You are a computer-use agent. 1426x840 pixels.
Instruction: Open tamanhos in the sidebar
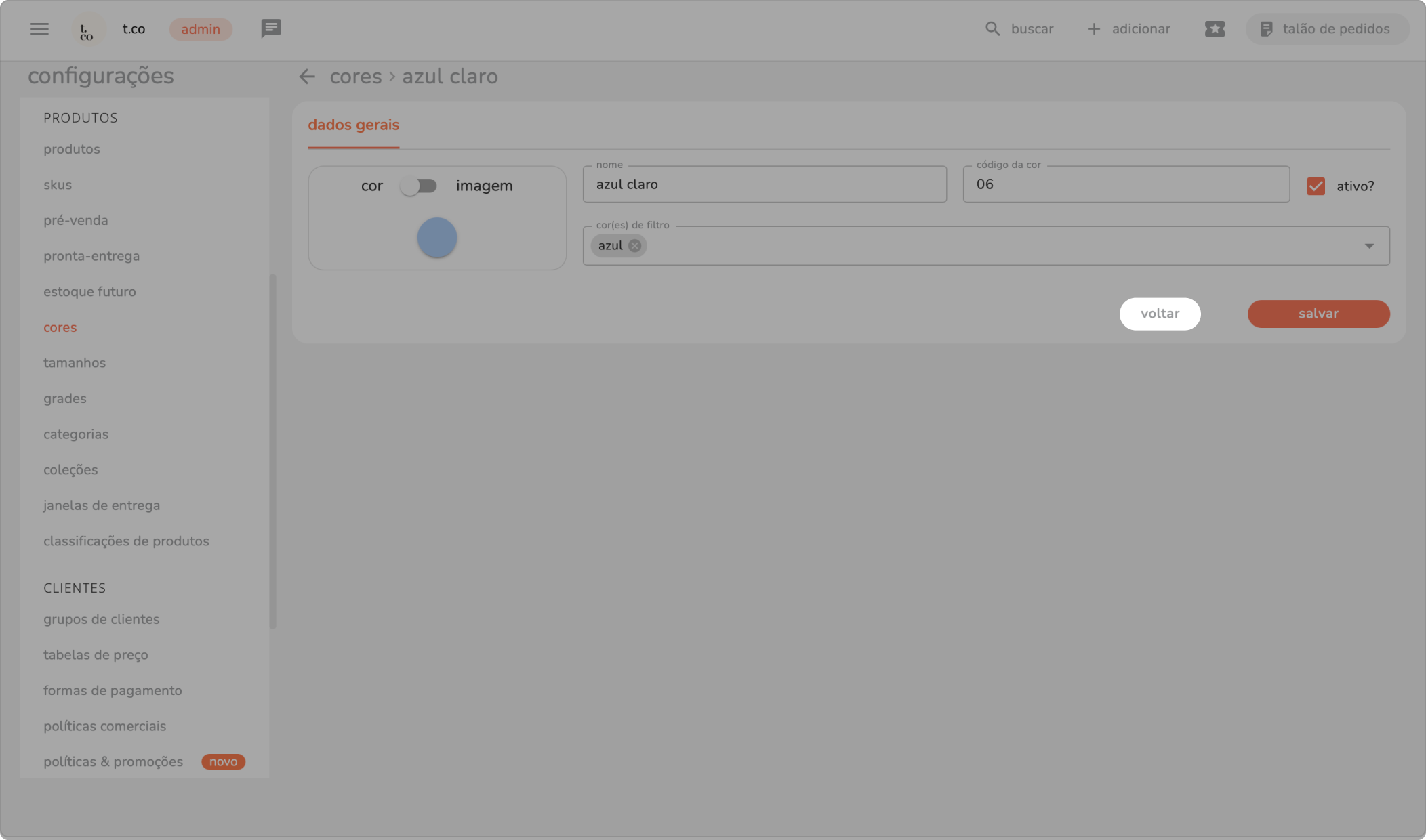[75, 363]
